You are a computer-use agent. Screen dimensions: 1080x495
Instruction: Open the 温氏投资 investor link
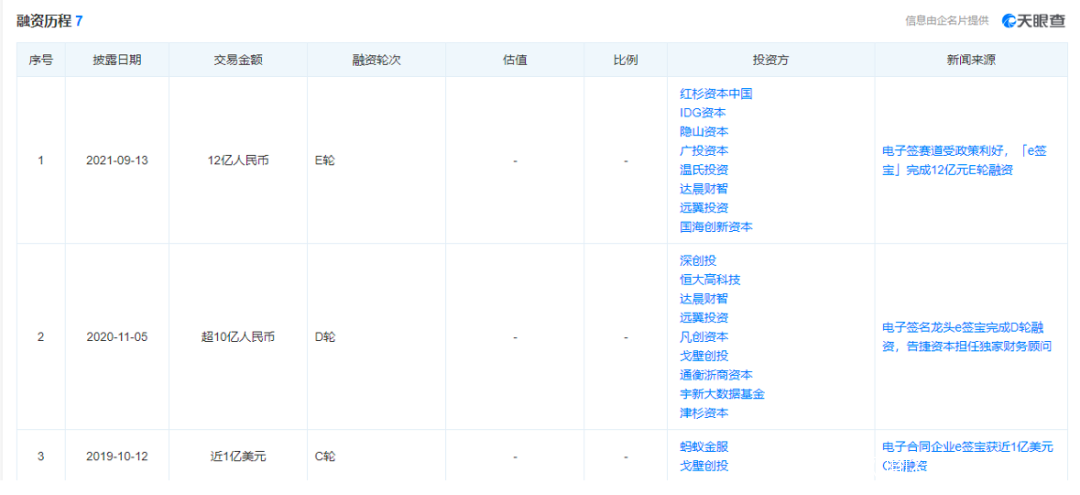point(704,169)
